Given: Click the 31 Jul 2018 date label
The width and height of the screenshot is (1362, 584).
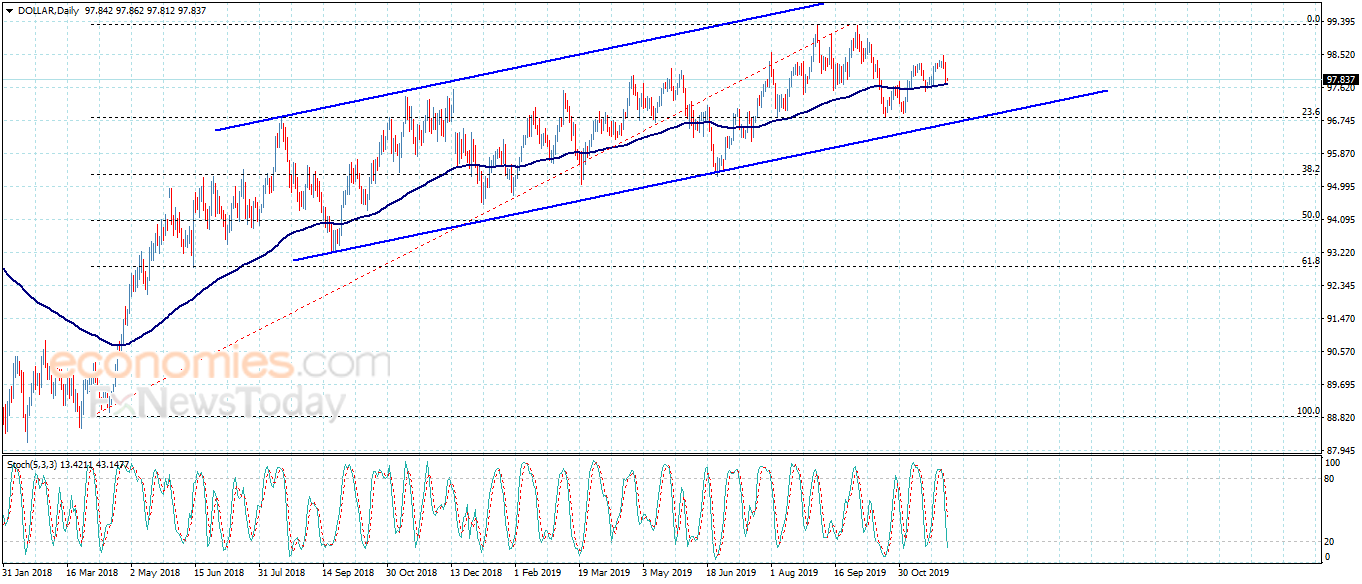Looking at the screenshot, I should 283,574.
